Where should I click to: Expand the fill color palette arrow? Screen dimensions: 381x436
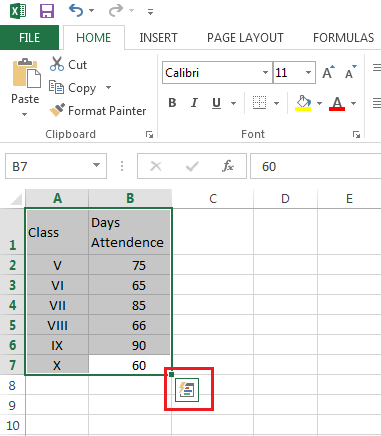pyautogui.click(x=319, y=103)
